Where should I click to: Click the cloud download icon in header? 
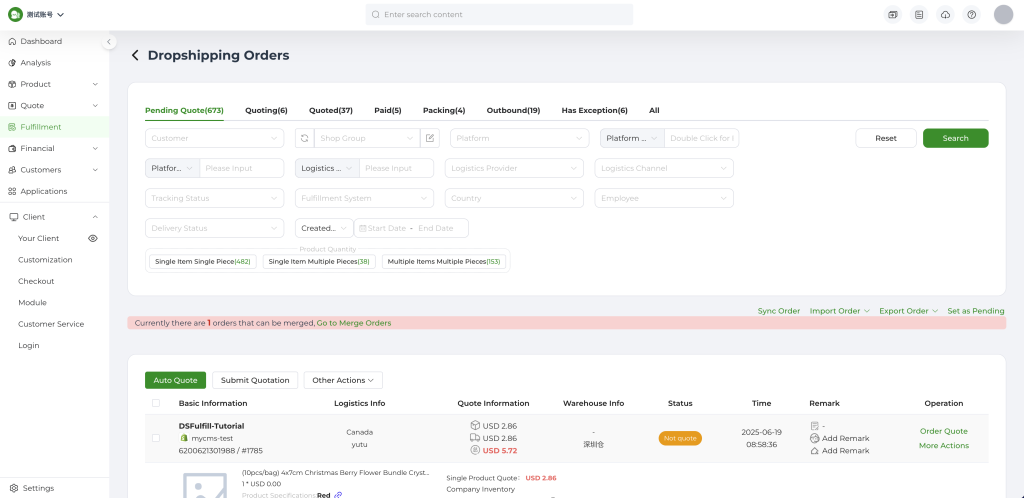pos(945,15)
